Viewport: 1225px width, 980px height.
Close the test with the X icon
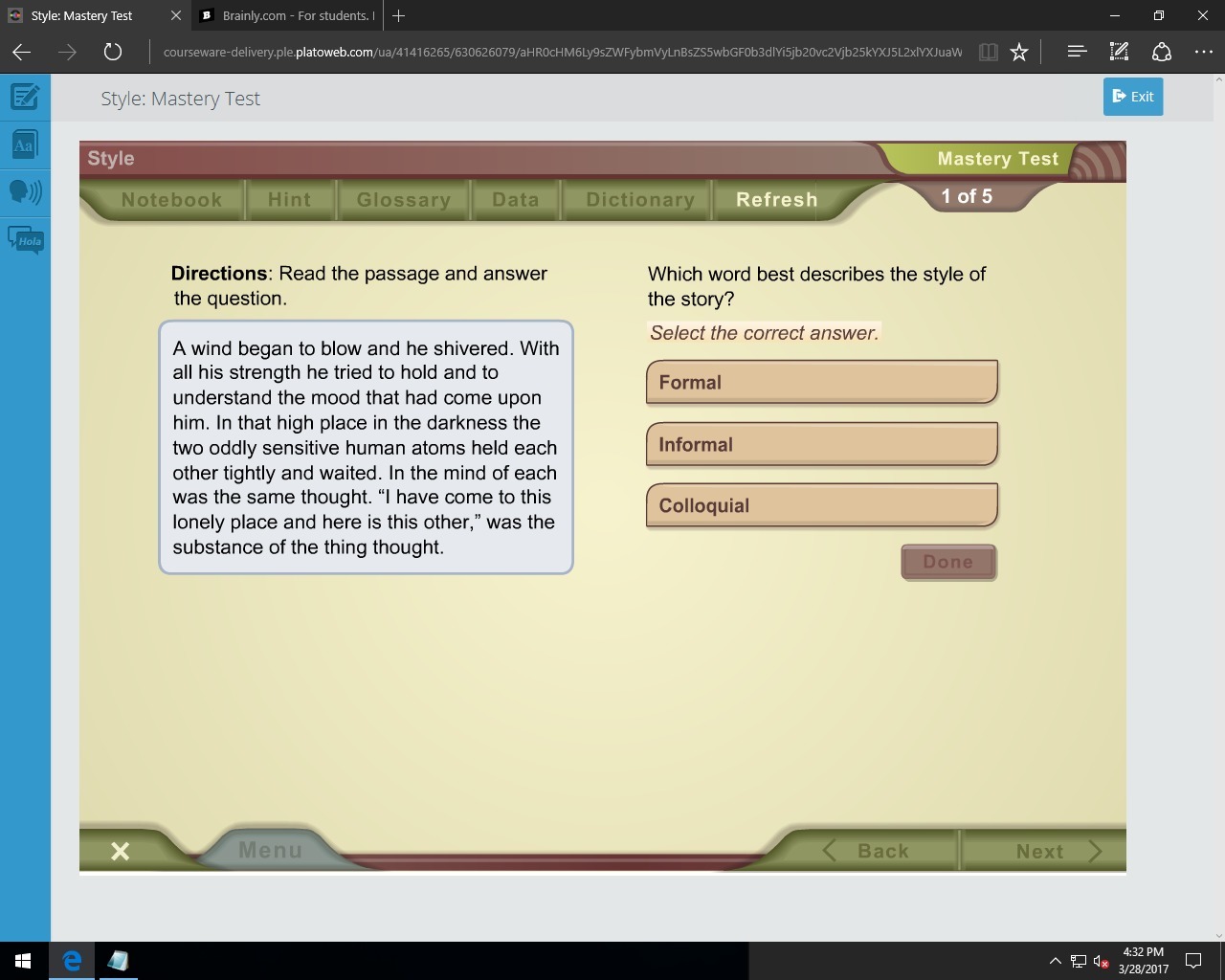(120, 851)
